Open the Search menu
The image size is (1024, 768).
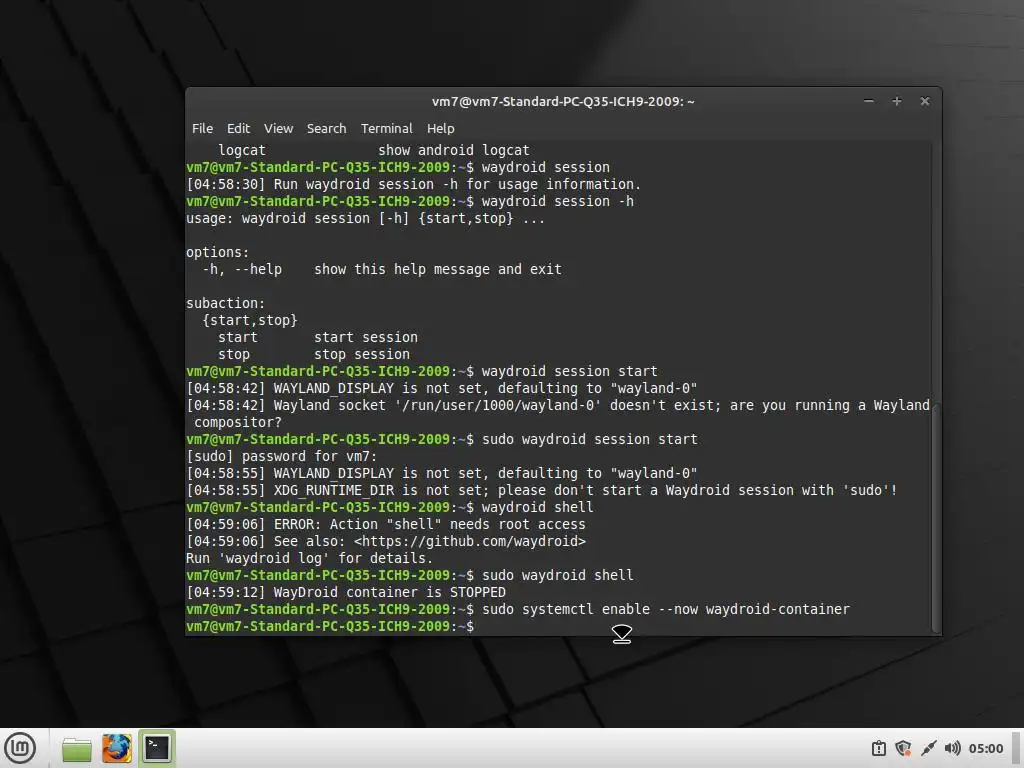327,129
